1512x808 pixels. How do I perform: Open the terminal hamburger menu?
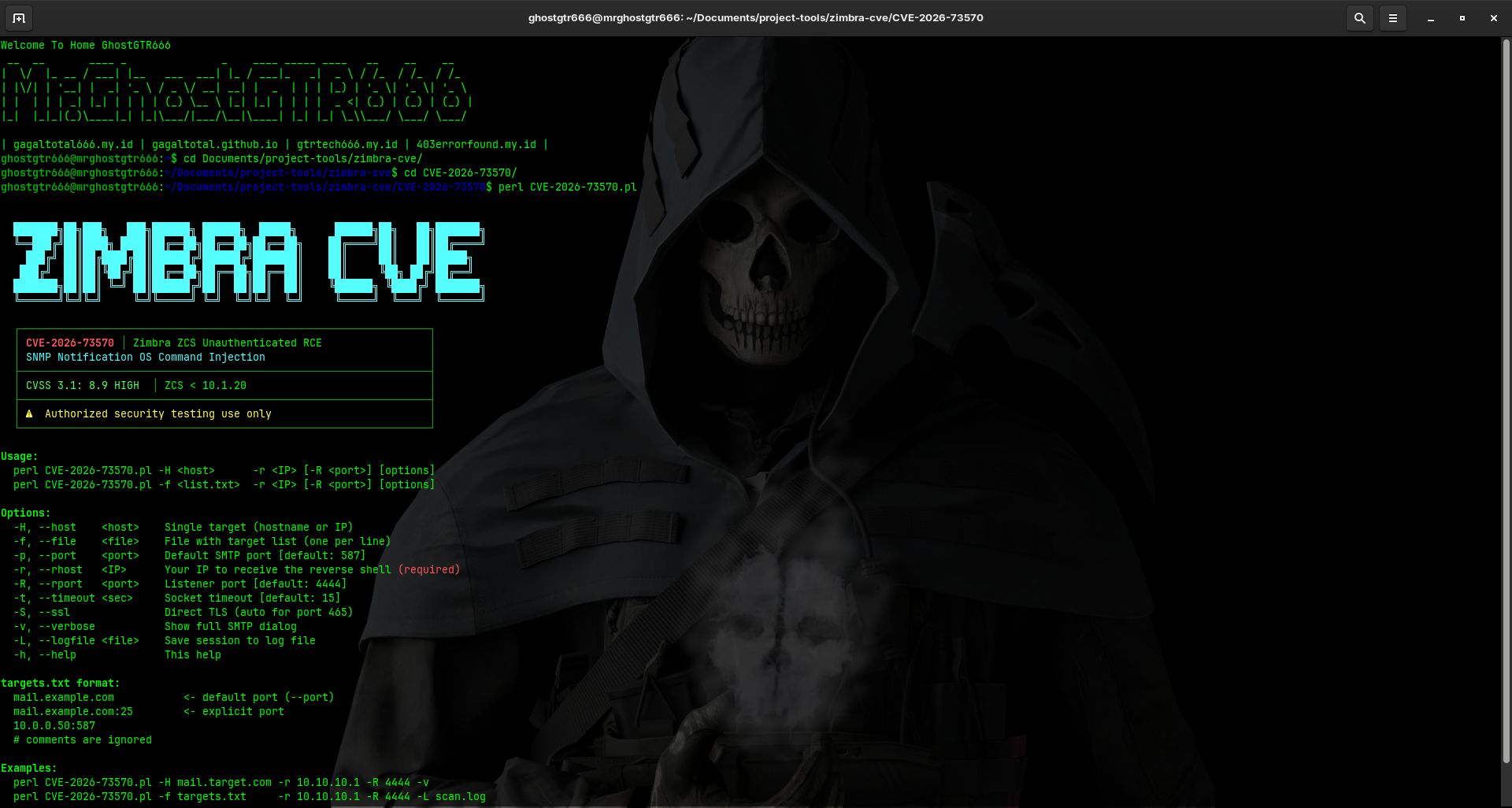[1392, 17]
